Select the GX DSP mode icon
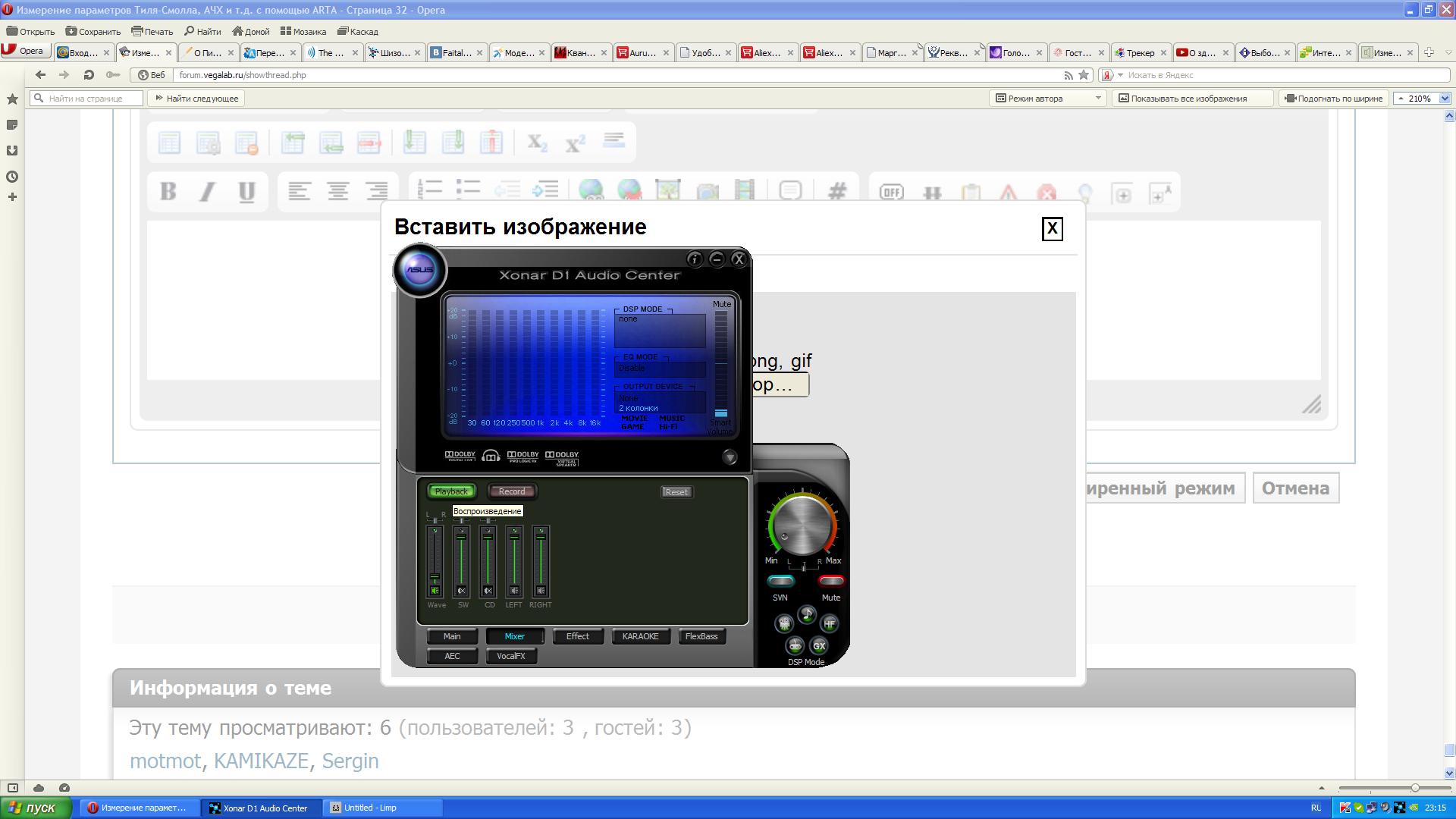Viewport: 1456px width, 819px height. coord(819,645)
